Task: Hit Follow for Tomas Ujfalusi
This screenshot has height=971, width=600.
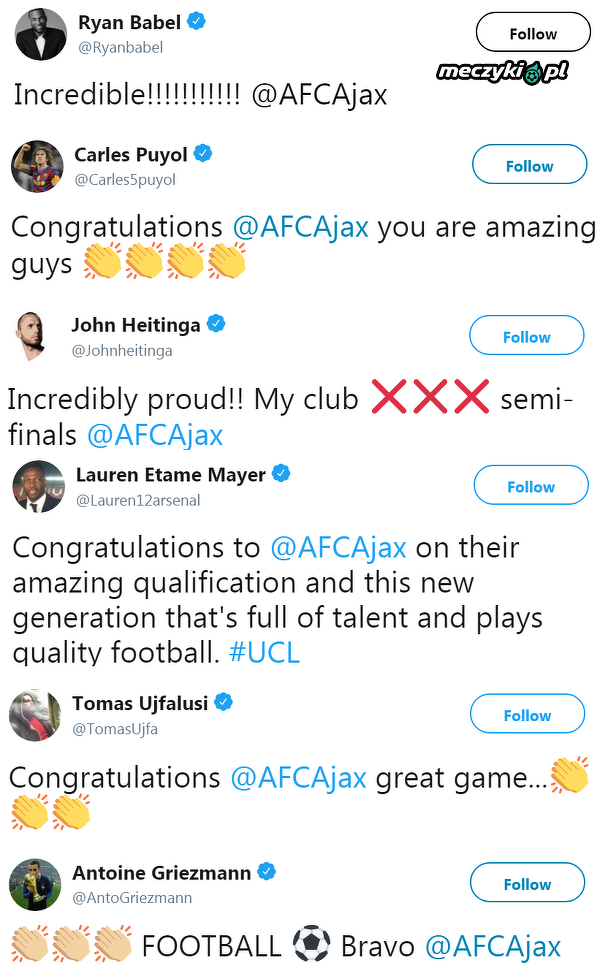Action: pos(527,715)
